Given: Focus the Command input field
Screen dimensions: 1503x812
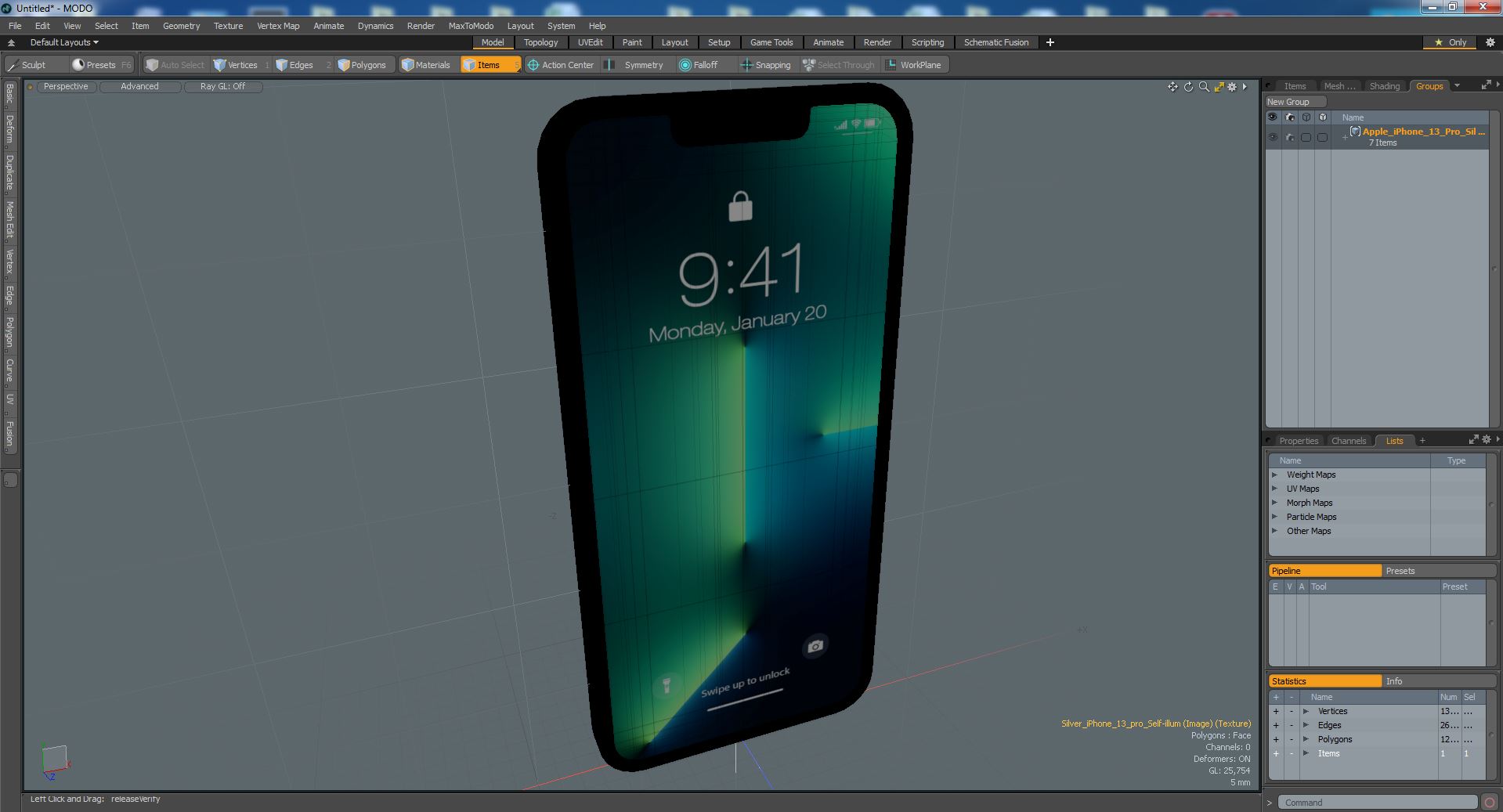Looking at the screenshot, I should tap(1377, 802).
